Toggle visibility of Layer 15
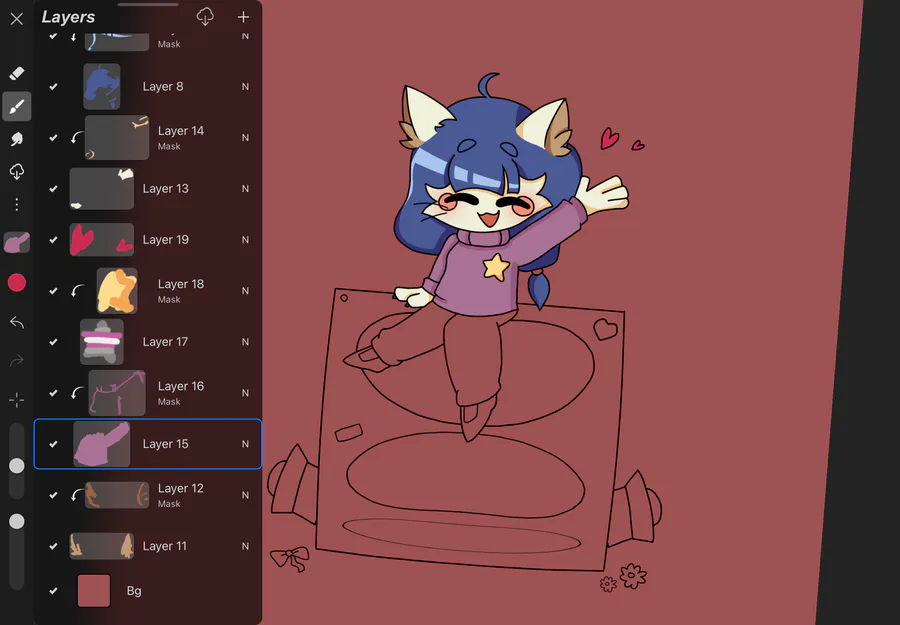Viewport: 900px width, 625px height. pos(53,444)
